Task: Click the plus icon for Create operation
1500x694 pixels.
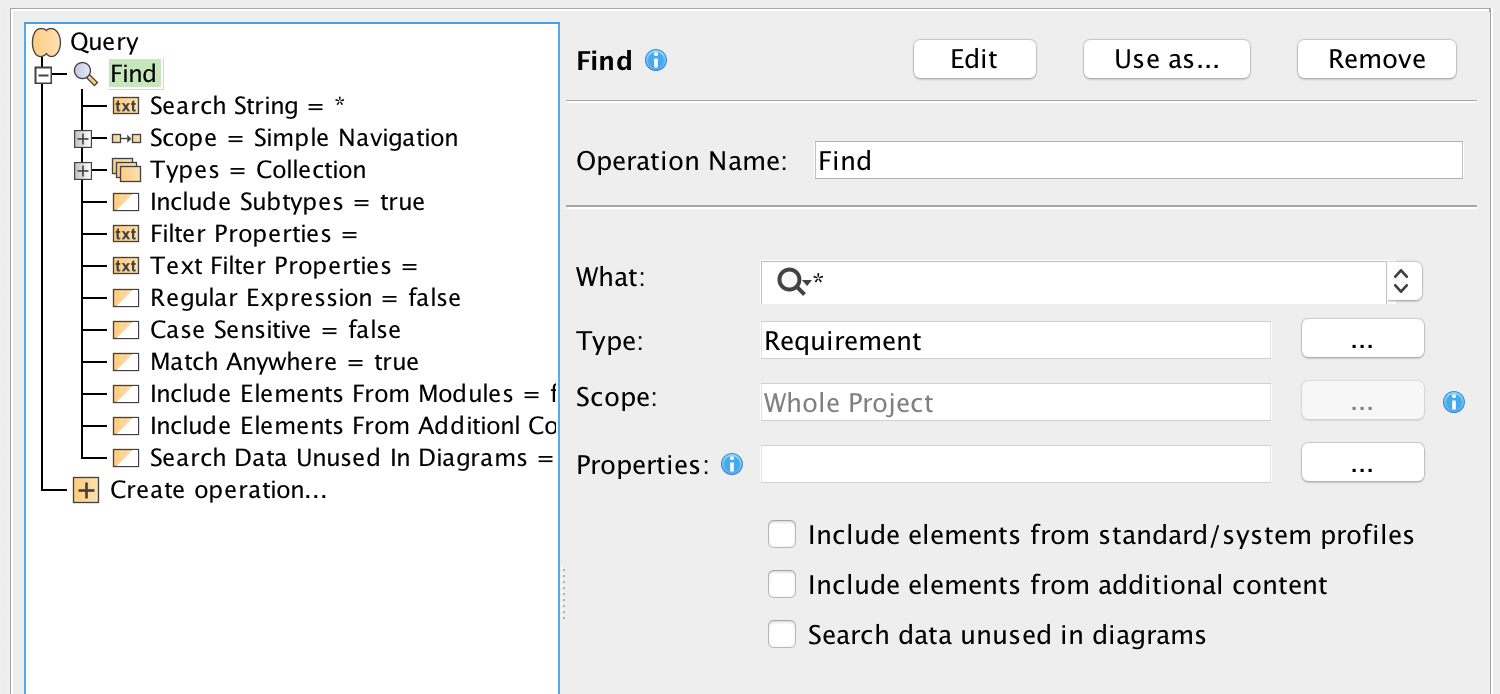Action: (86, 490)
